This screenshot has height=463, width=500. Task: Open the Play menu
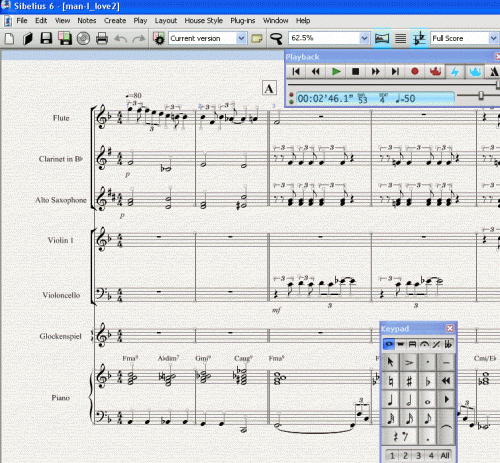point(140,21)
